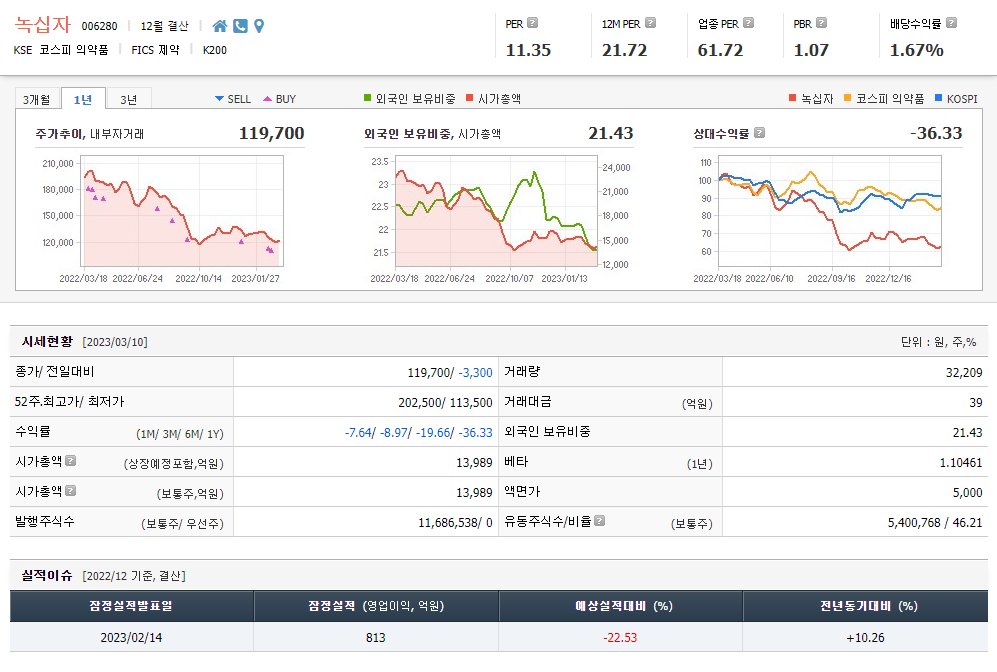Click the relative return value -36.33 header
997x672 pixels.
(936, 133)
